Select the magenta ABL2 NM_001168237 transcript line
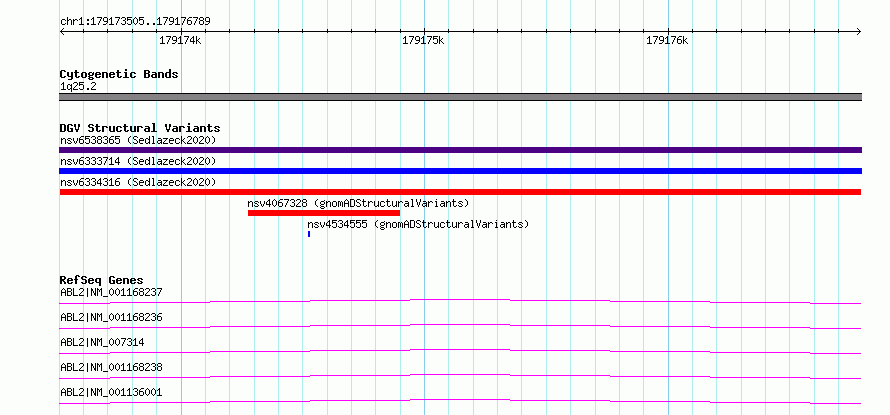The image size is (890, 415). 460,301
